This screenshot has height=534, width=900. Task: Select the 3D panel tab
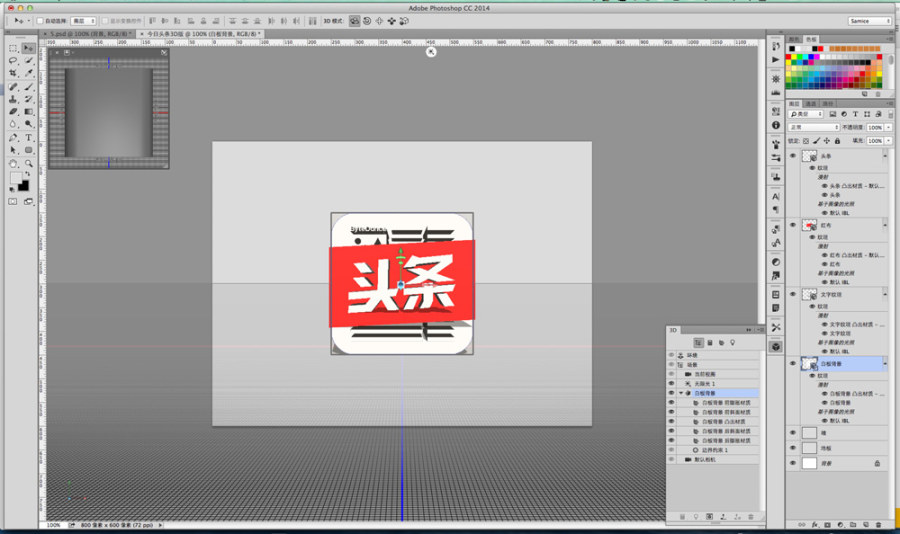(673, 330)
